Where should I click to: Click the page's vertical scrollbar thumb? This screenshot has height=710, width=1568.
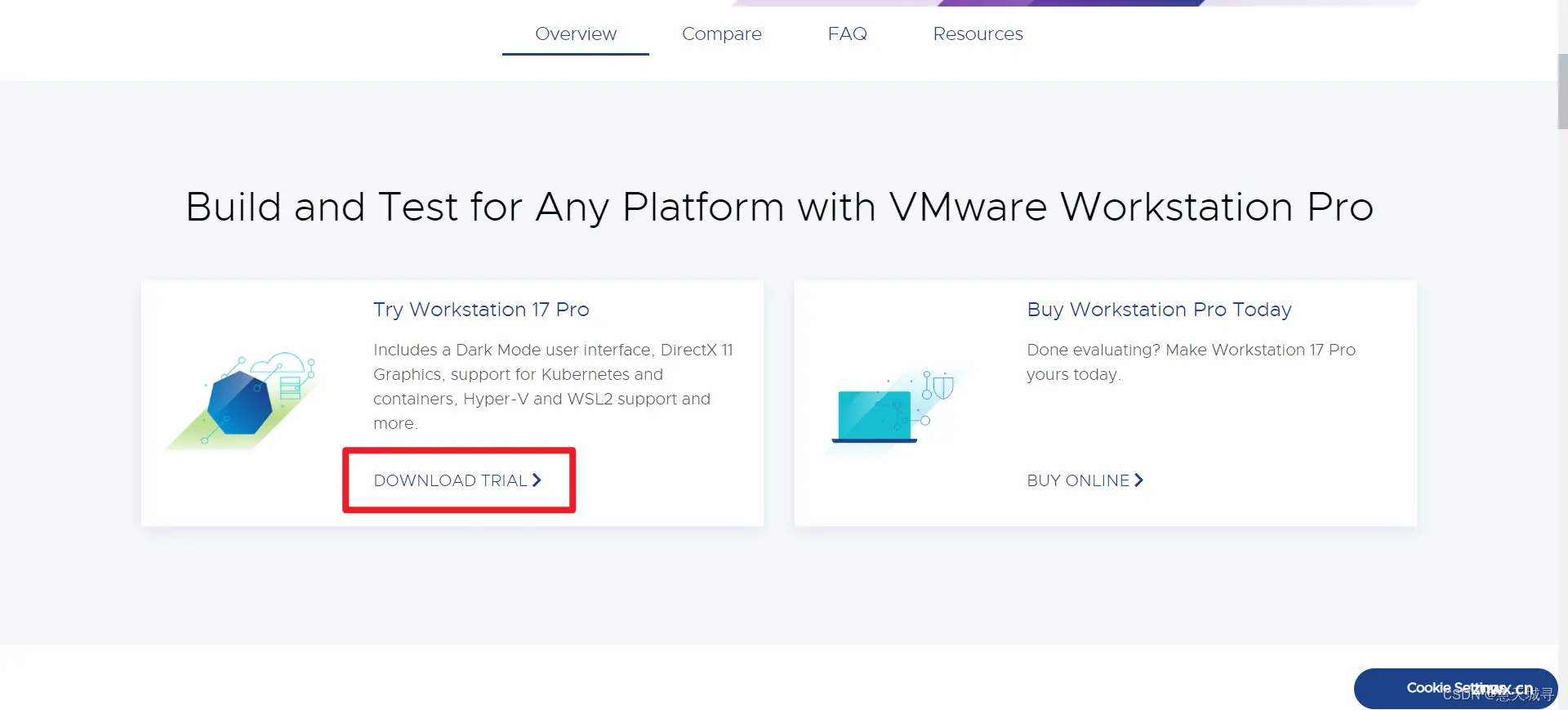1562,92
